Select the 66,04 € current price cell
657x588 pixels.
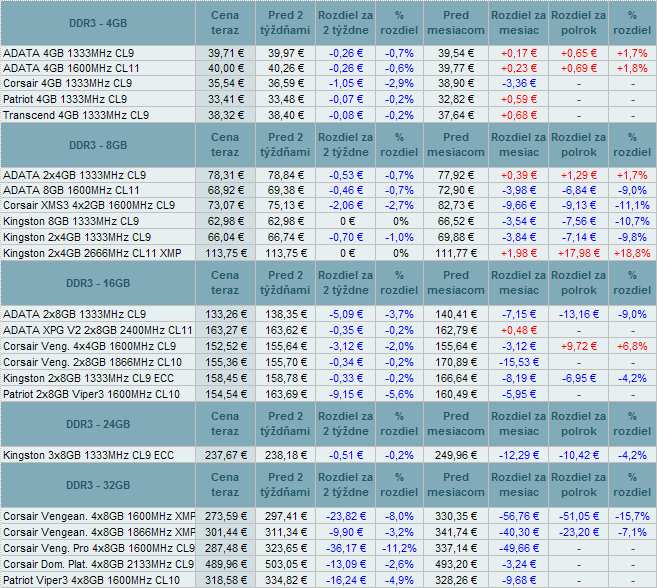coord(226,237)
